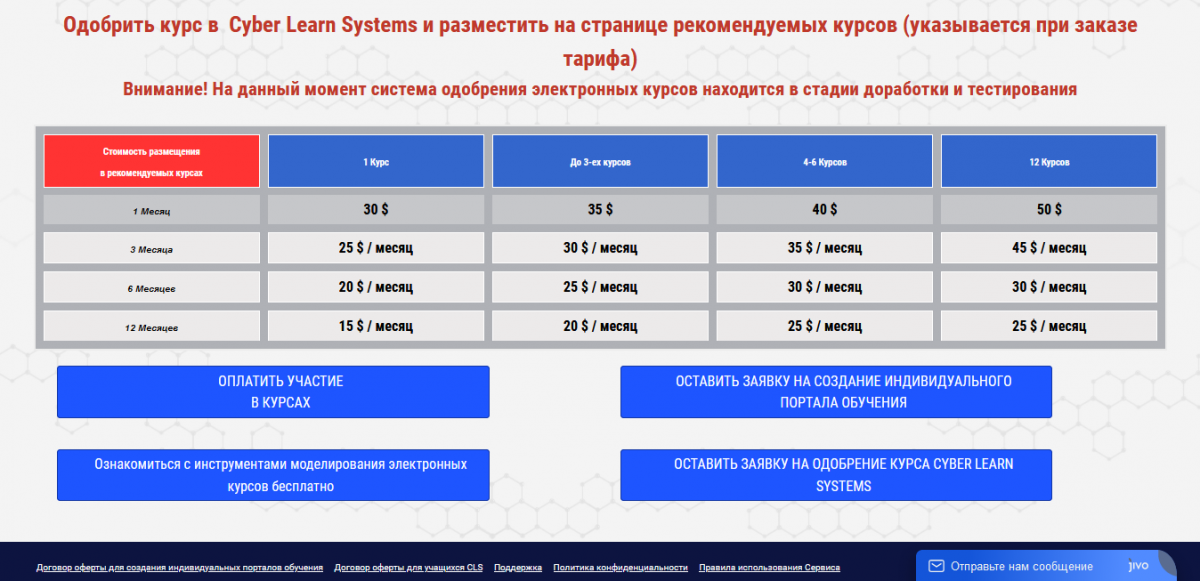Click 20 $ / месяц in the 6 Месяцев row
Image resolution: width=1200 pixels, height=581 pixels.
(x=376, y=288)
